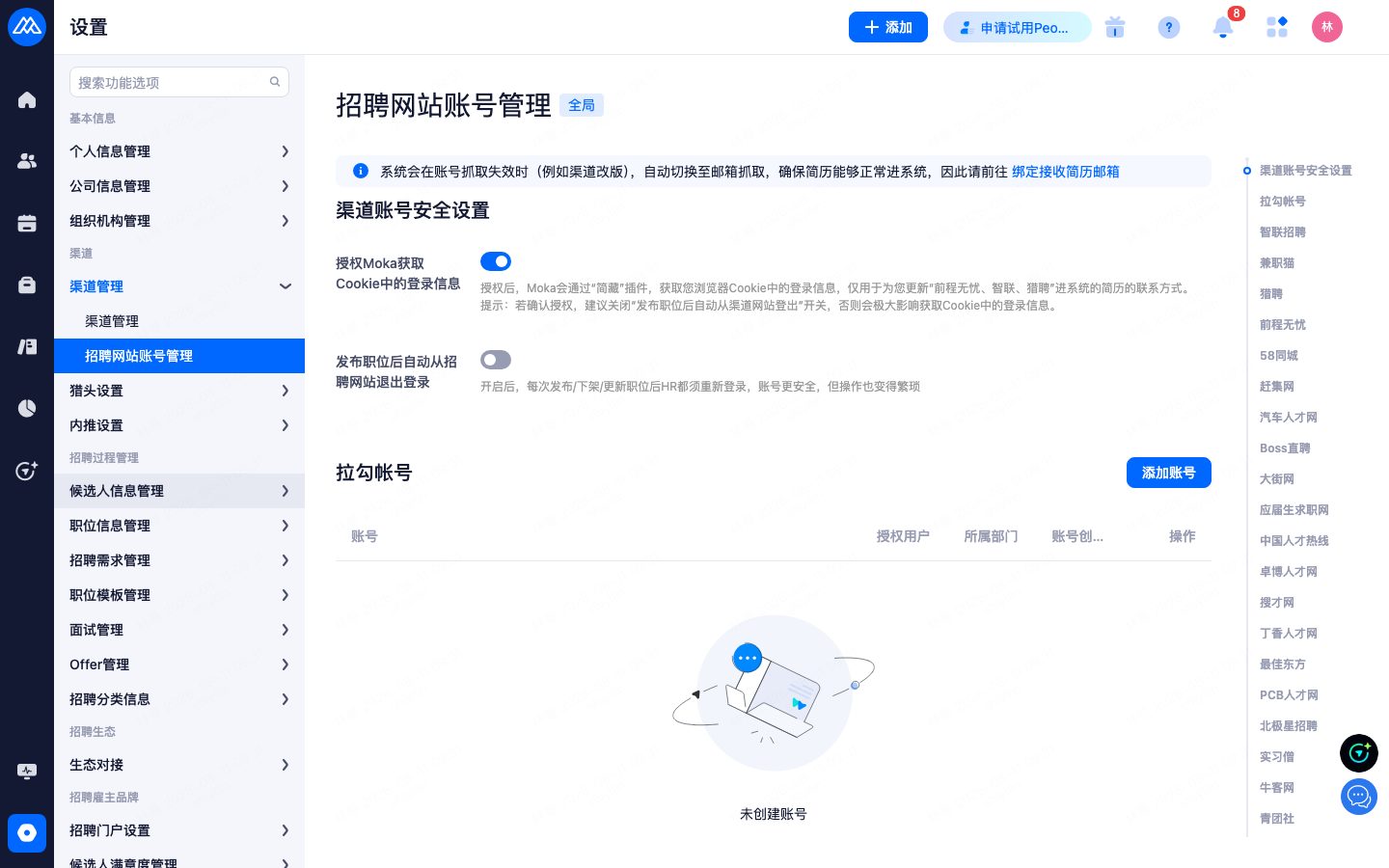The image size is (1389, 868).
Task: Click the search magnifier icon in sidebar
Action: pos(275,82)
